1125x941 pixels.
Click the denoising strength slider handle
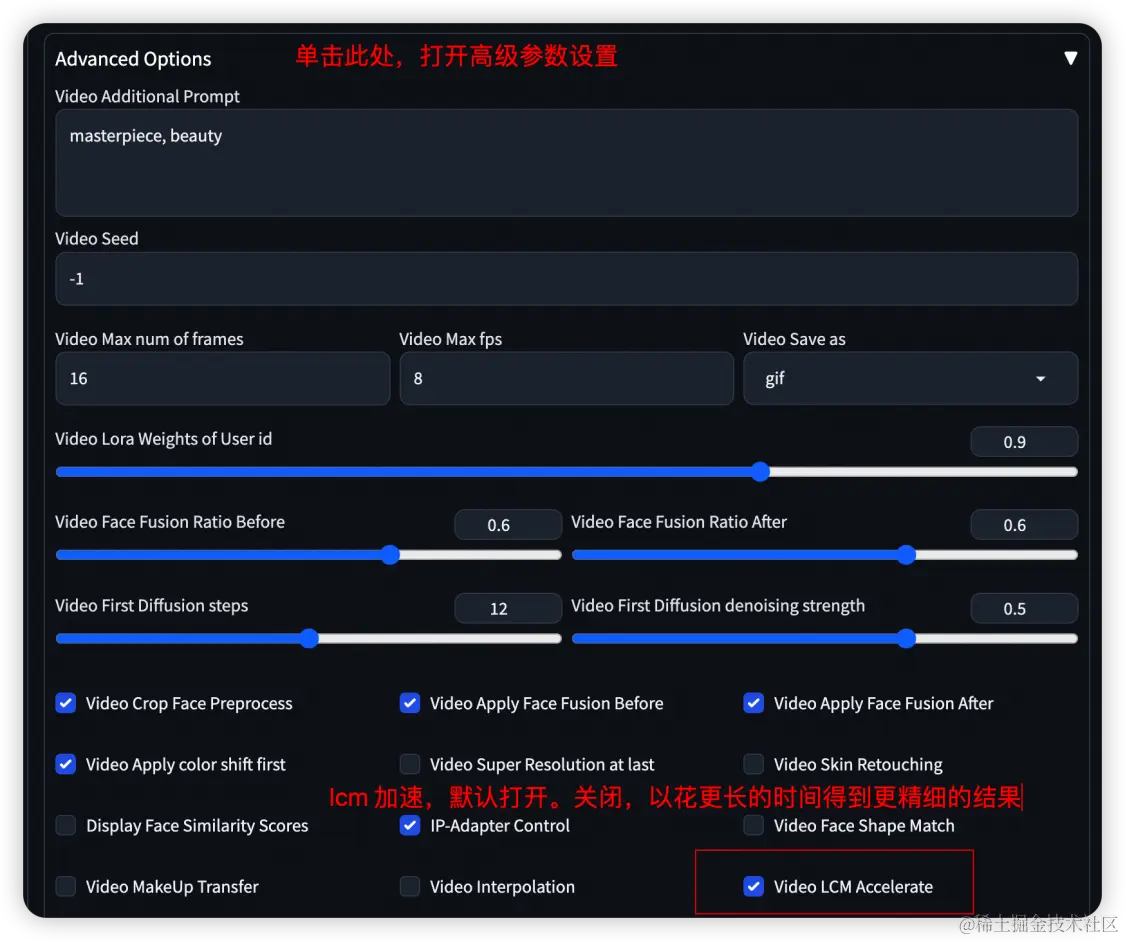pos(906,638)
